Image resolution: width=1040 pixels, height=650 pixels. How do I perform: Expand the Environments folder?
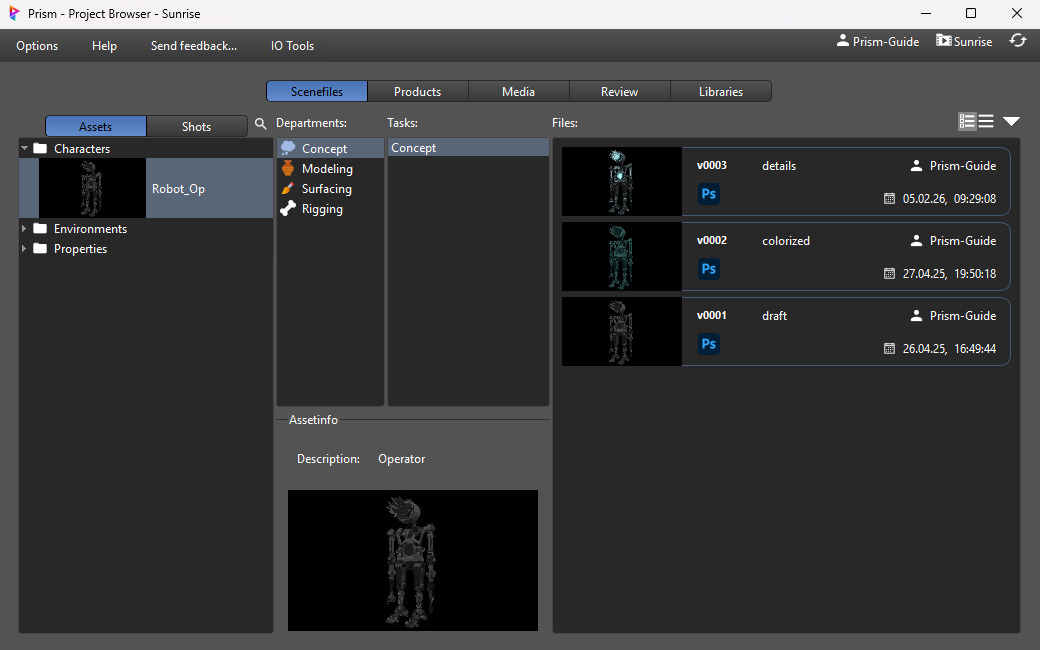[25, 229]
